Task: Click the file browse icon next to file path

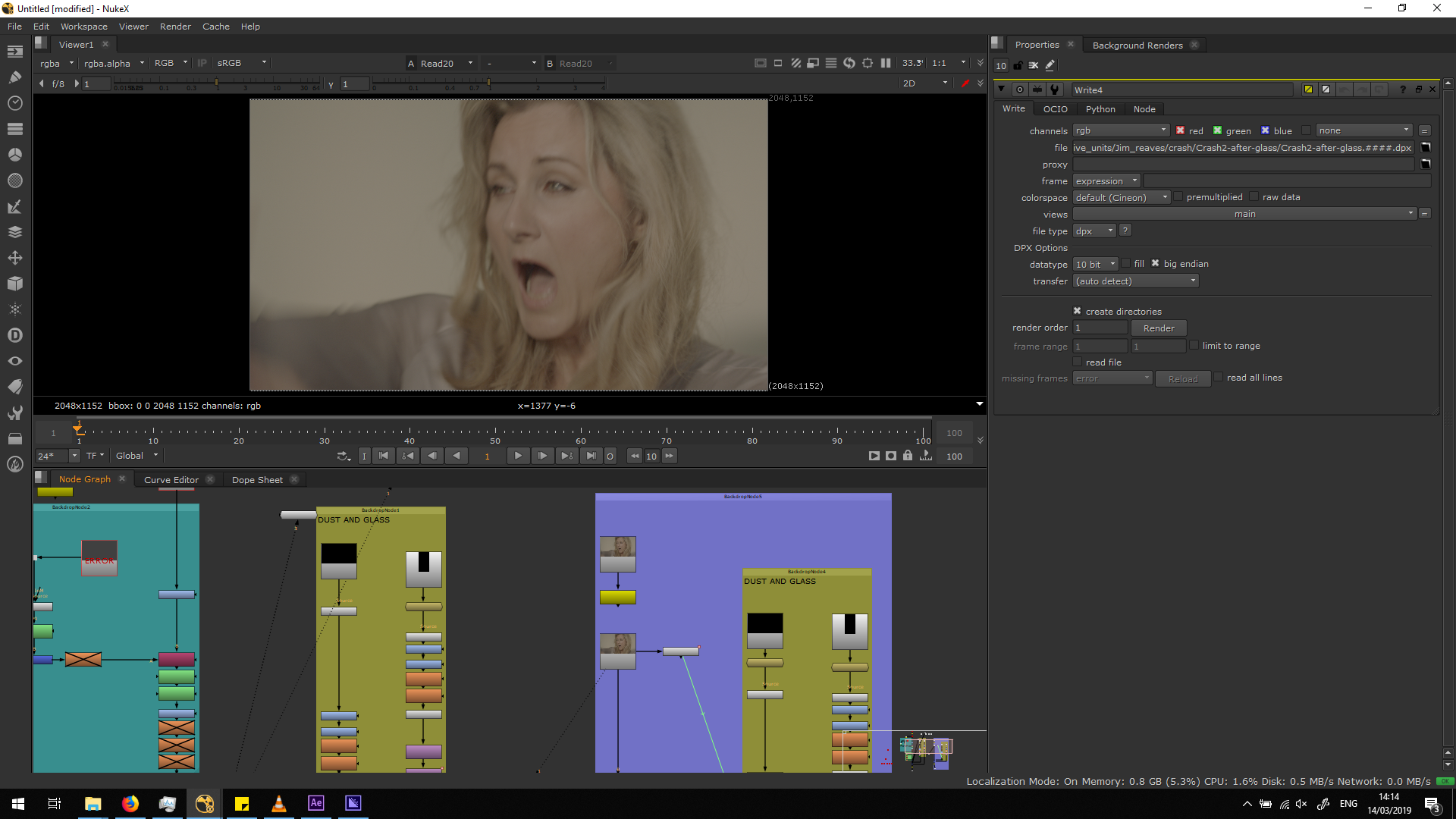Action: pos(1426,148)
